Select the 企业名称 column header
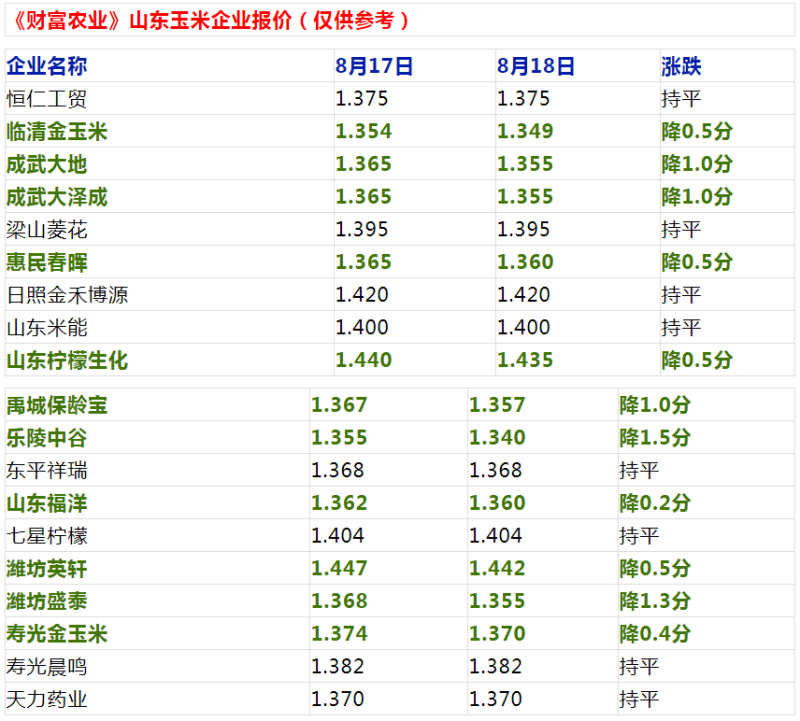Viewport: 800px width, 721px height. [47, 67]
